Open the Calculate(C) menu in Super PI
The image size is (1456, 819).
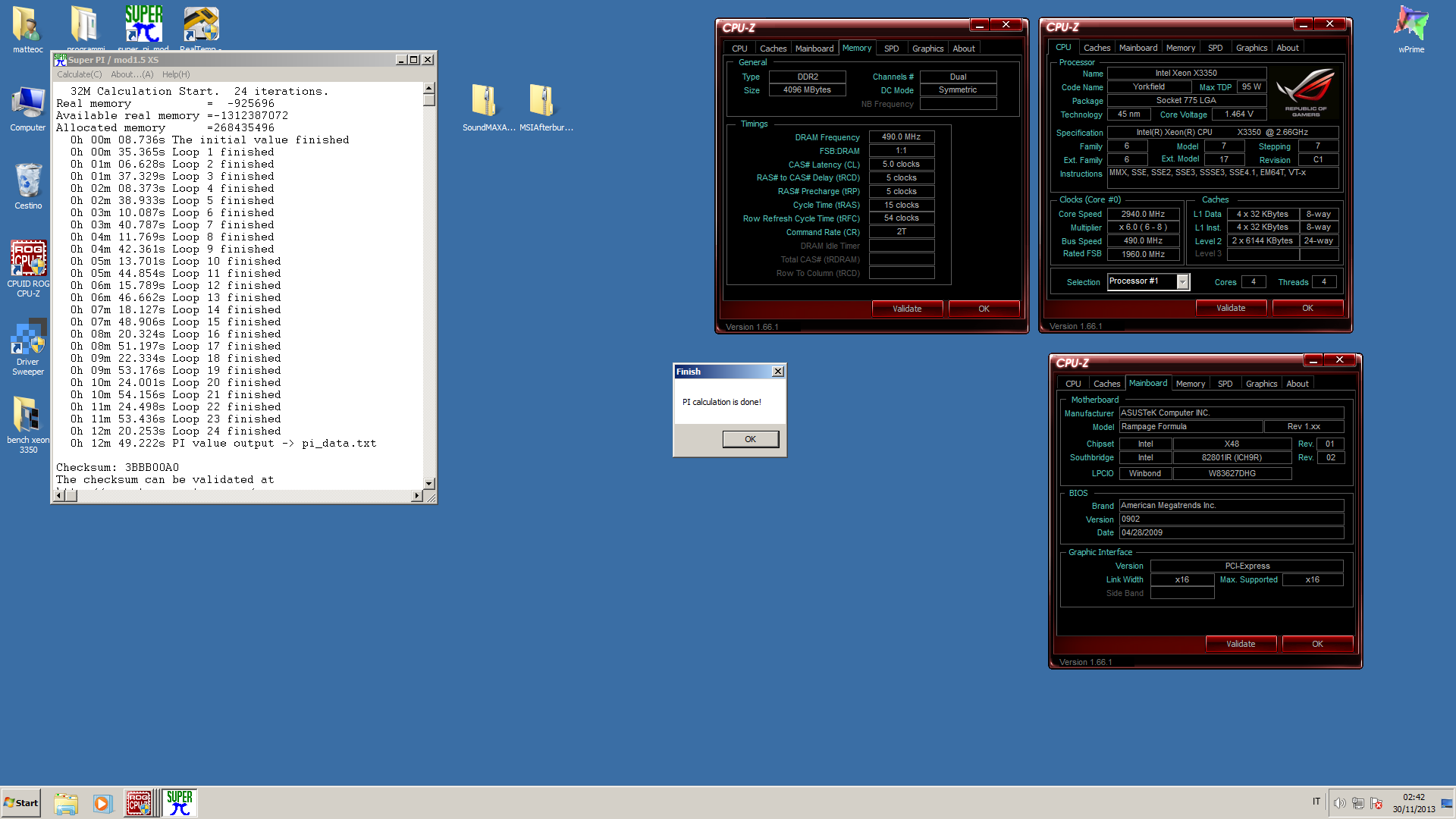click(80, 74)
